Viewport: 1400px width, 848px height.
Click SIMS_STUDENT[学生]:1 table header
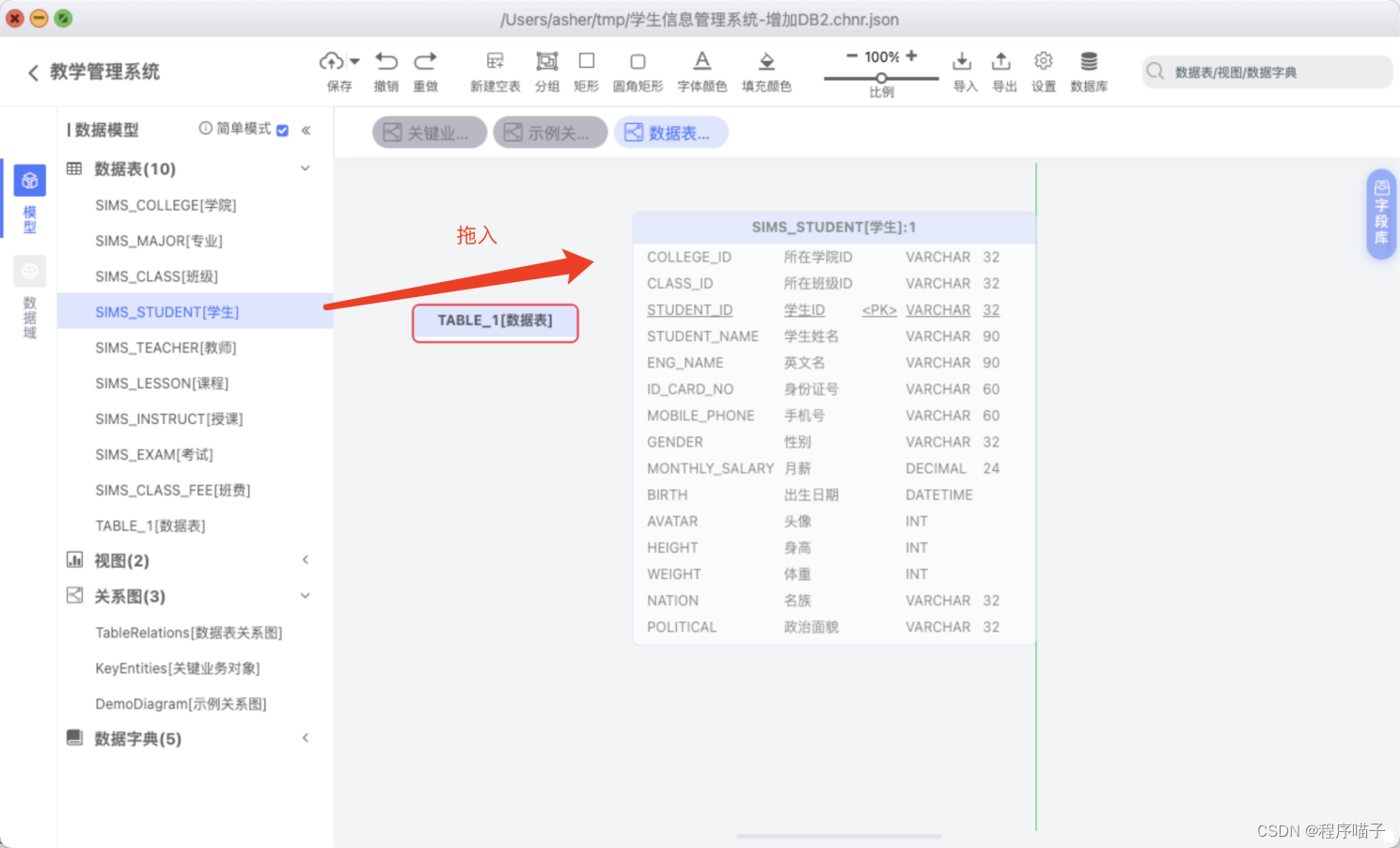[x=834, y=228]
